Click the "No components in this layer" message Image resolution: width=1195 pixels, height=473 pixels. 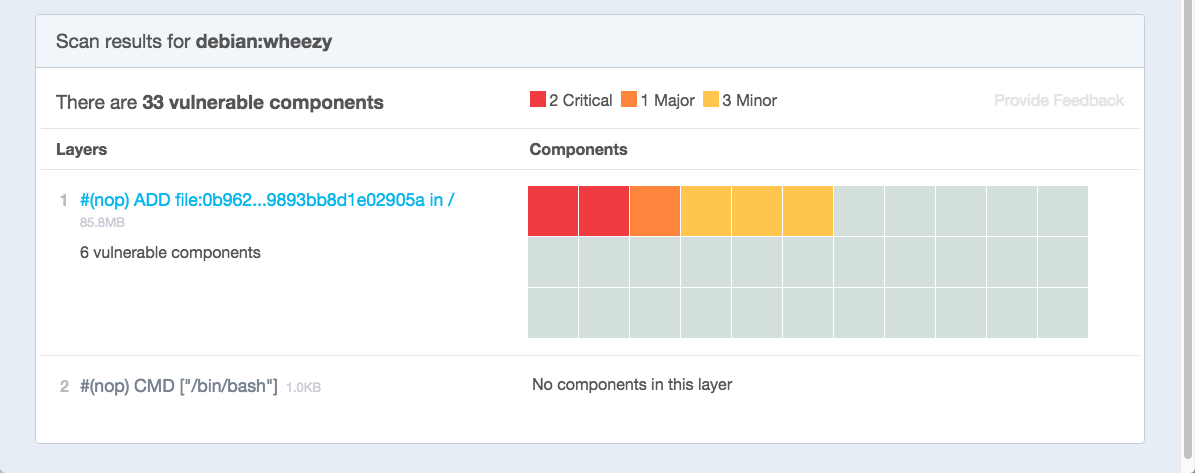[x=632, y=385]
